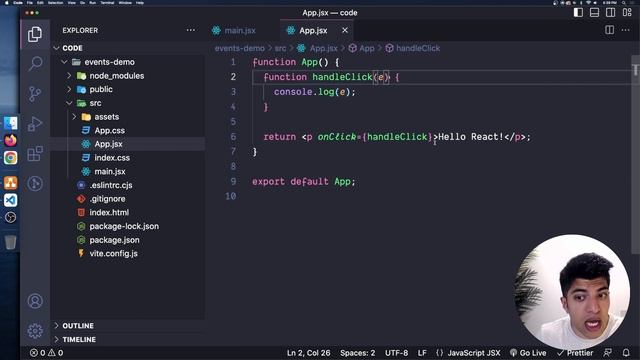Viewport: 640px width, 360px height.
Task: Click the LF end-of-line status item
Action: 422,353
